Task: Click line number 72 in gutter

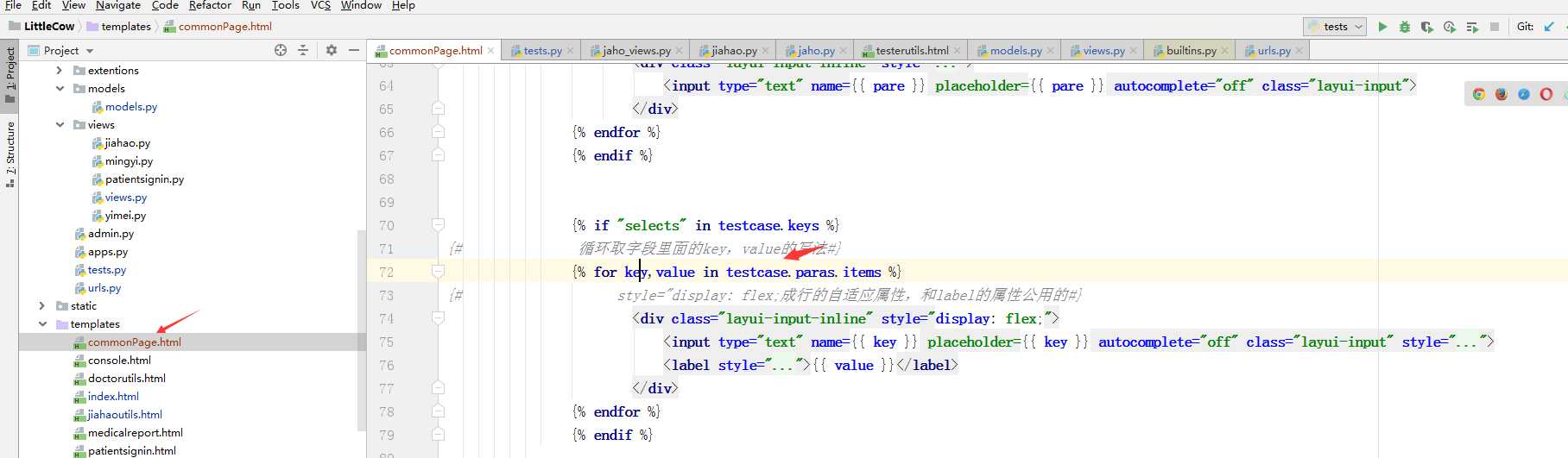Action: click(x=386, y=273)
